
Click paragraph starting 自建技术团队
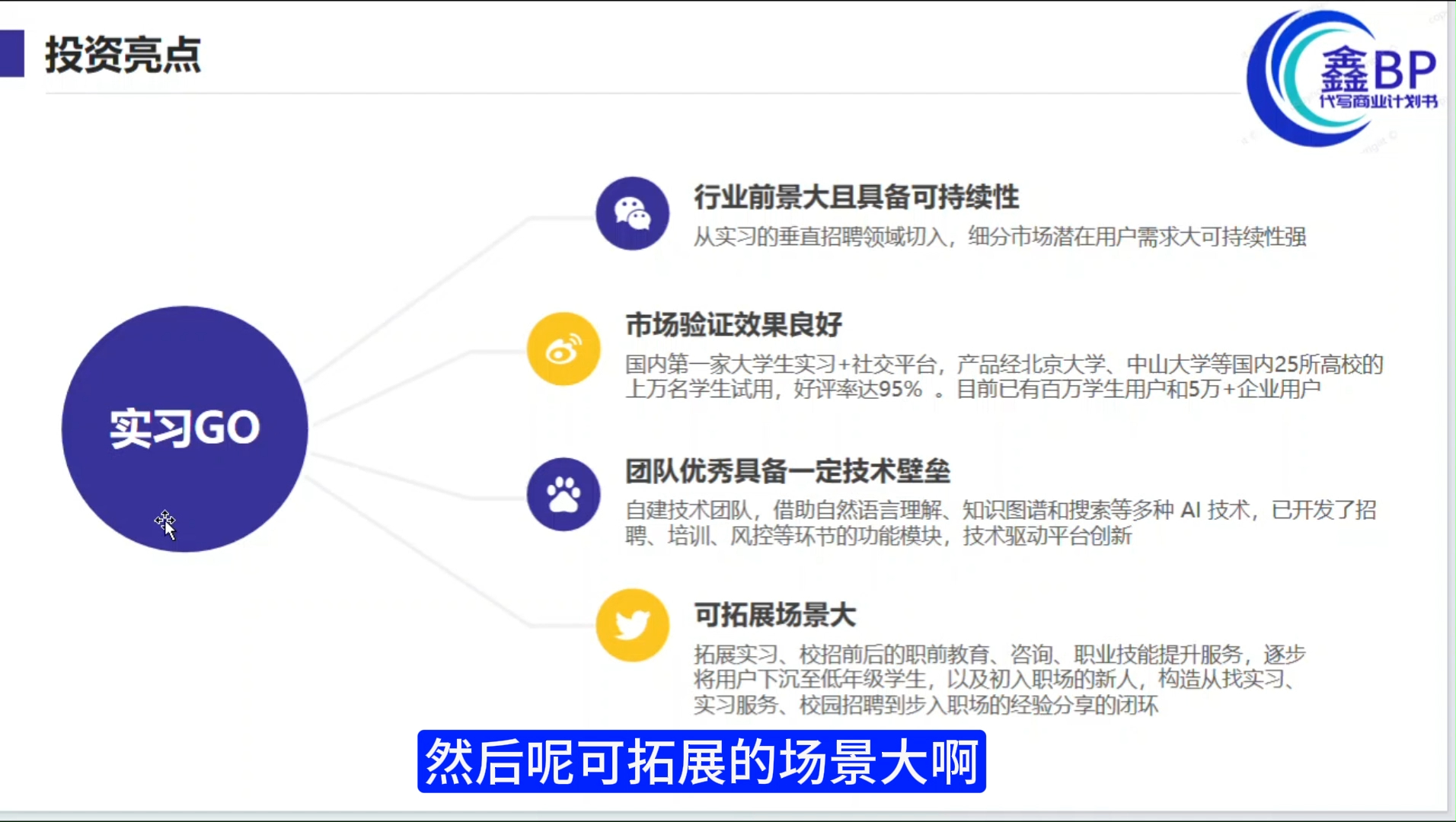point(1001,523)
